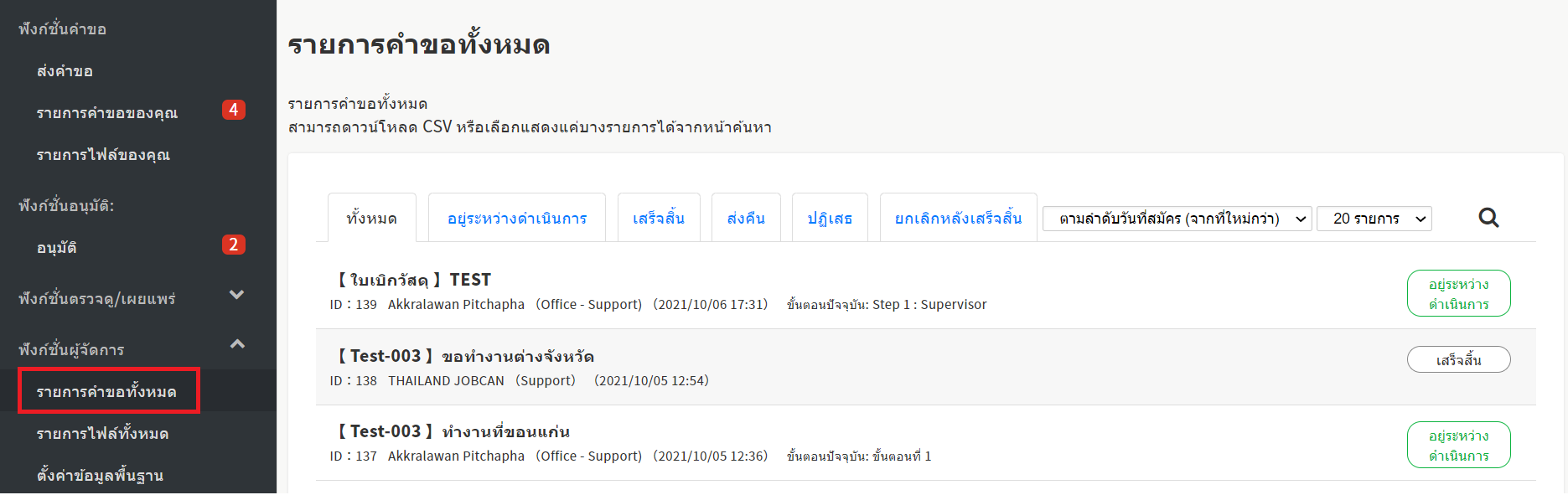The height and width of the screenshot is (495, 1568).
Task: Select the เสร็จสิ้น tab
Action: pyautogui.click(x=658, y=219)
